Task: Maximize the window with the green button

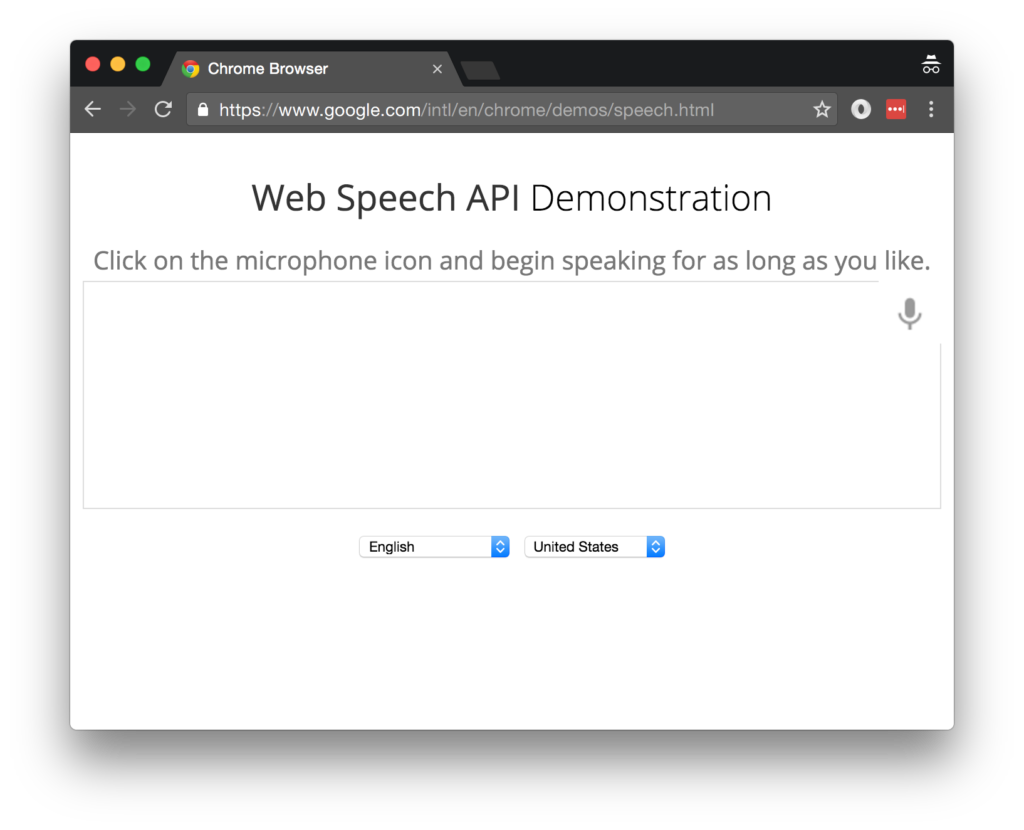Action: 143,64
